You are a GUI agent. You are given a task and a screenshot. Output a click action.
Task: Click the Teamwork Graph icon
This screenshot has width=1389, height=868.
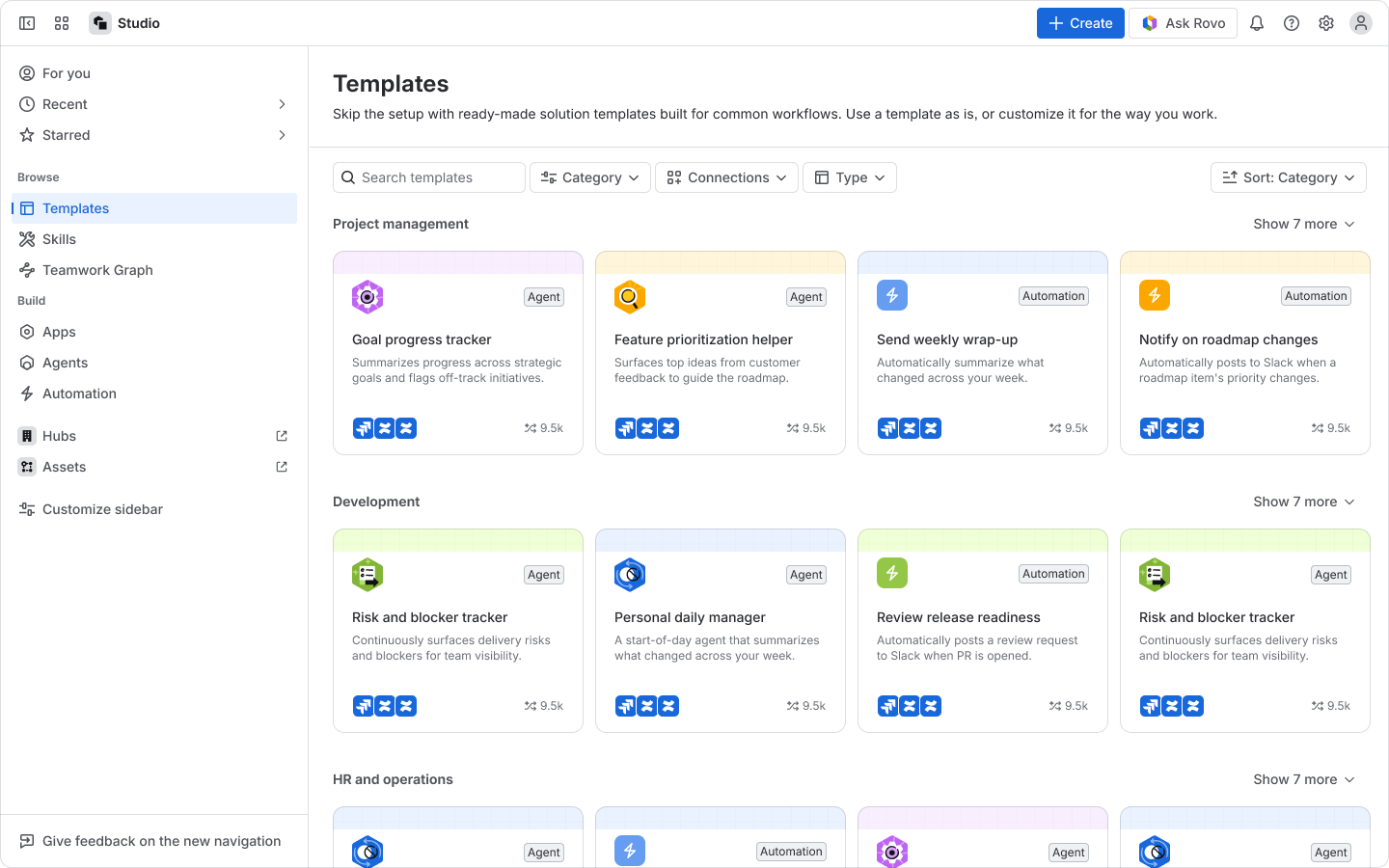pyautogui.click(x=27, y=270)
